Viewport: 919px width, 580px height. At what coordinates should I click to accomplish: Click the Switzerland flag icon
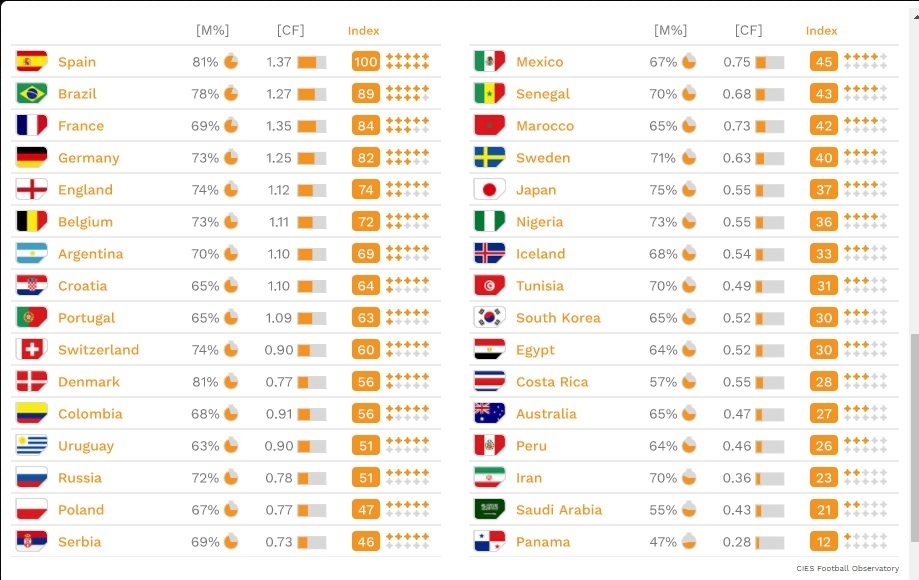coord(32,350)
